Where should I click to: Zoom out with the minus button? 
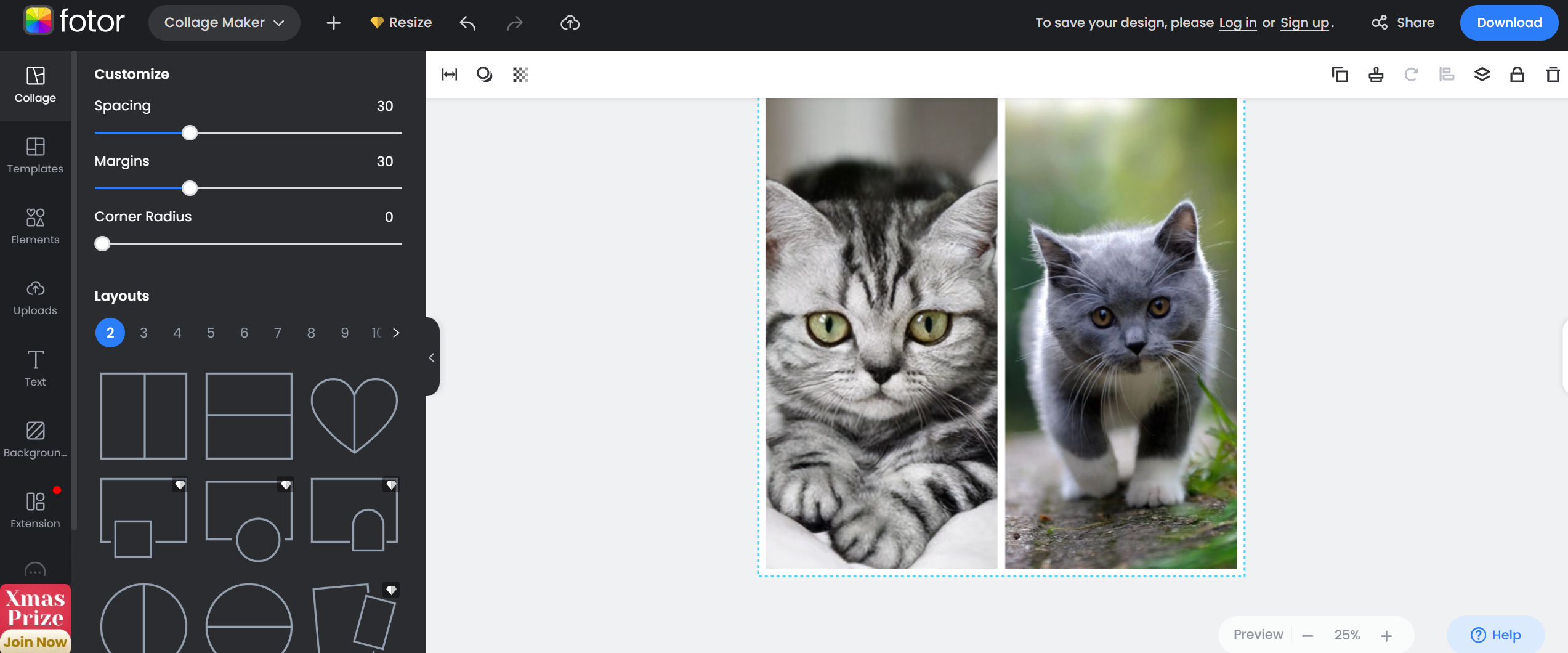point(1308,636)
